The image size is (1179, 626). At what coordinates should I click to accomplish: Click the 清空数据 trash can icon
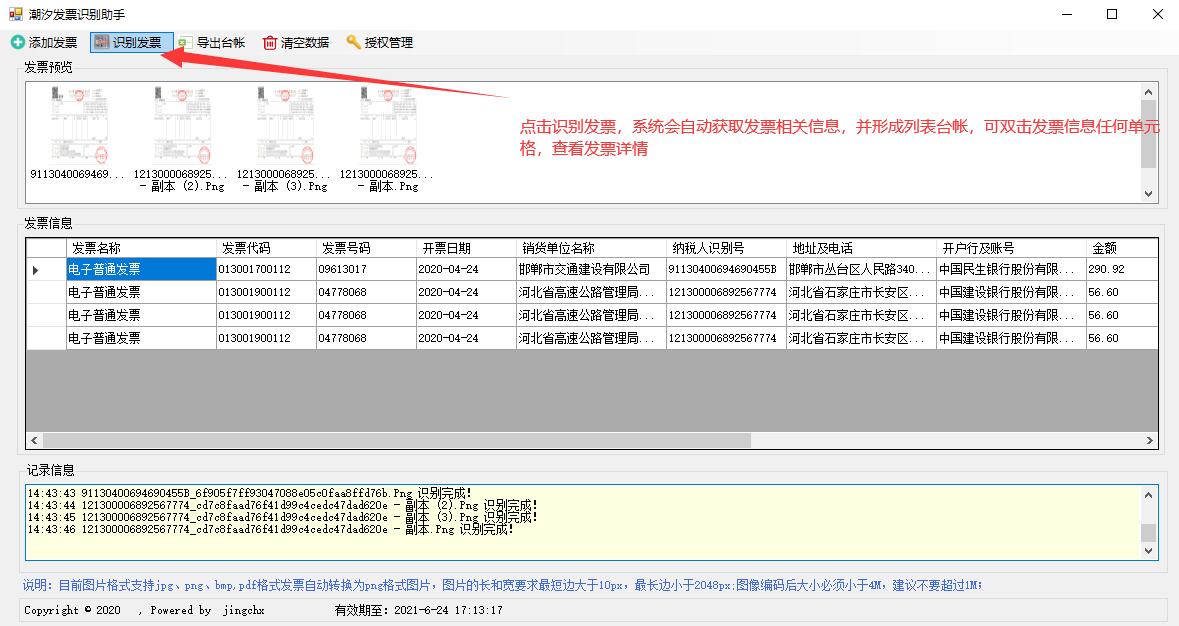coord(270,43)
